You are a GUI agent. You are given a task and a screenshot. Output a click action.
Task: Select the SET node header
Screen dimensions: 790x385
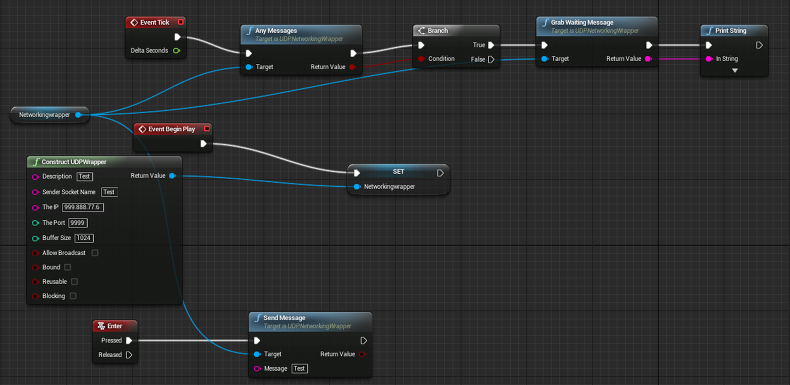click(x=399, y=172)
